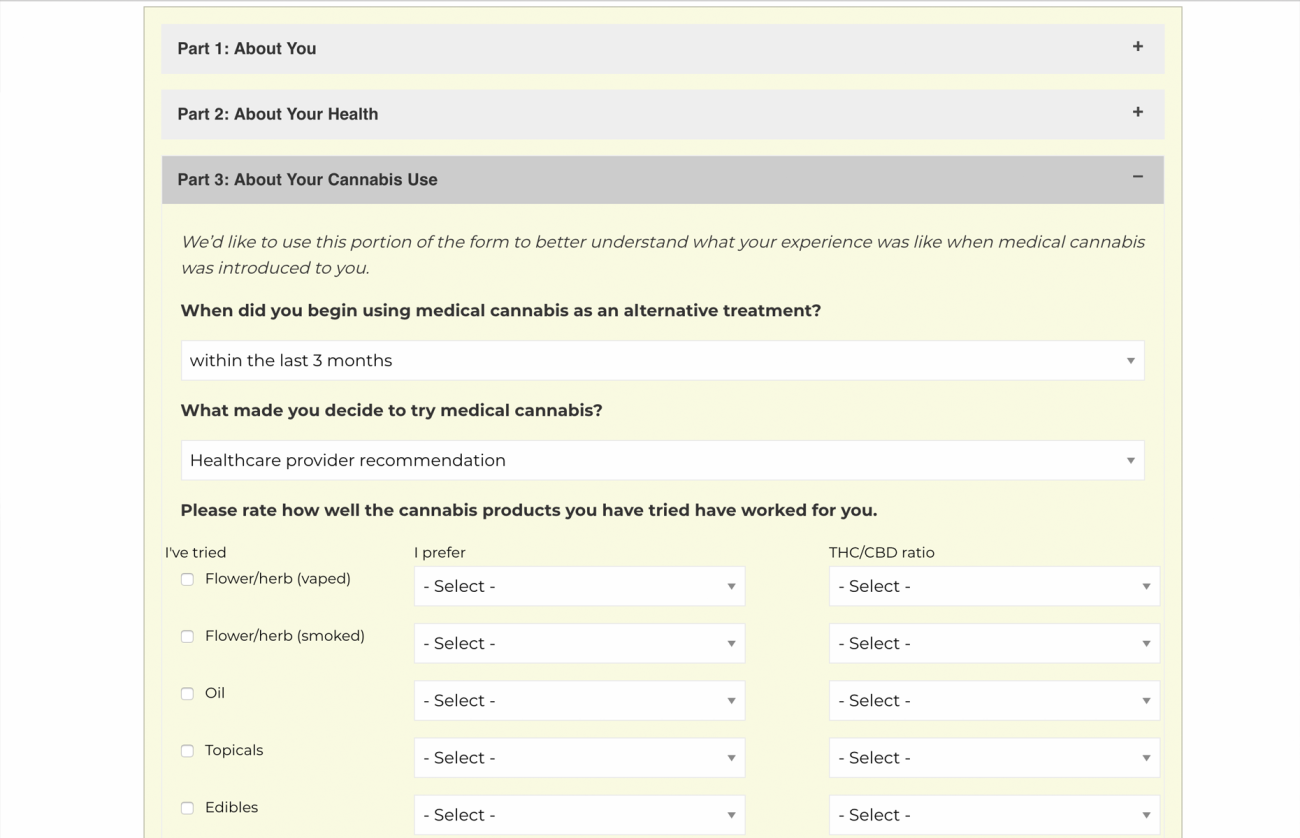Open THC/CBD ratio dropdown for Topicals
Viewport: 1300px width, 838px height.
click(993, 758)
